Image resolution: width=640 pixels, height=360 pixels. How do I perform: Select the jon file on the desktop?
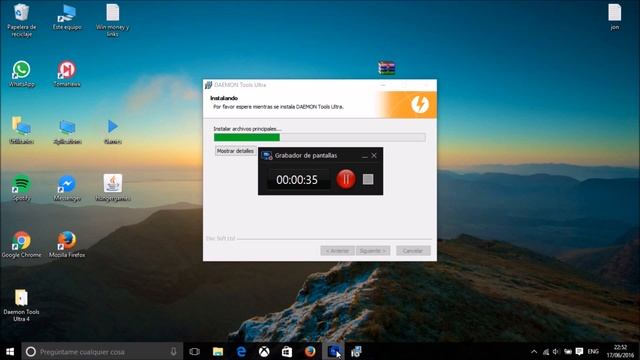pos(615,17)
